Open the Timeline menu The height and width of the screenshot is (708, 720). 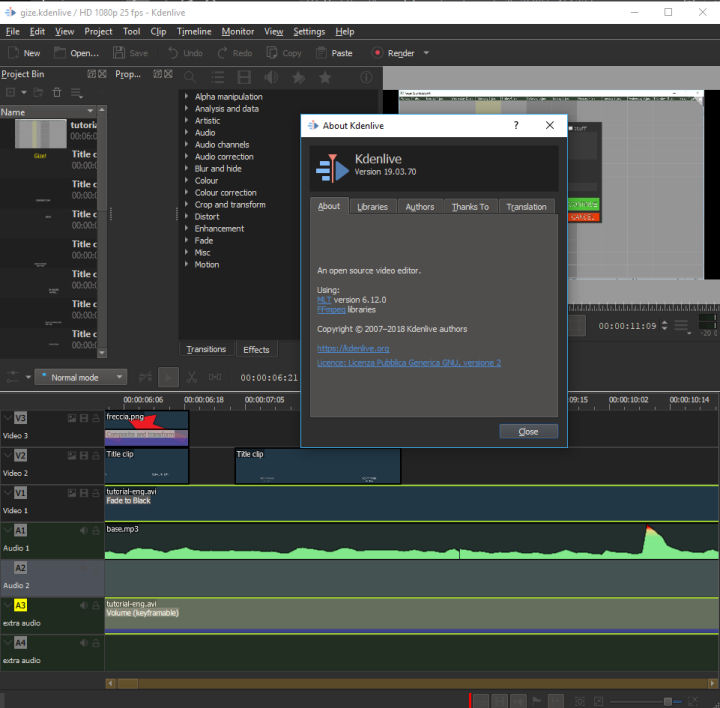point(194,31)
